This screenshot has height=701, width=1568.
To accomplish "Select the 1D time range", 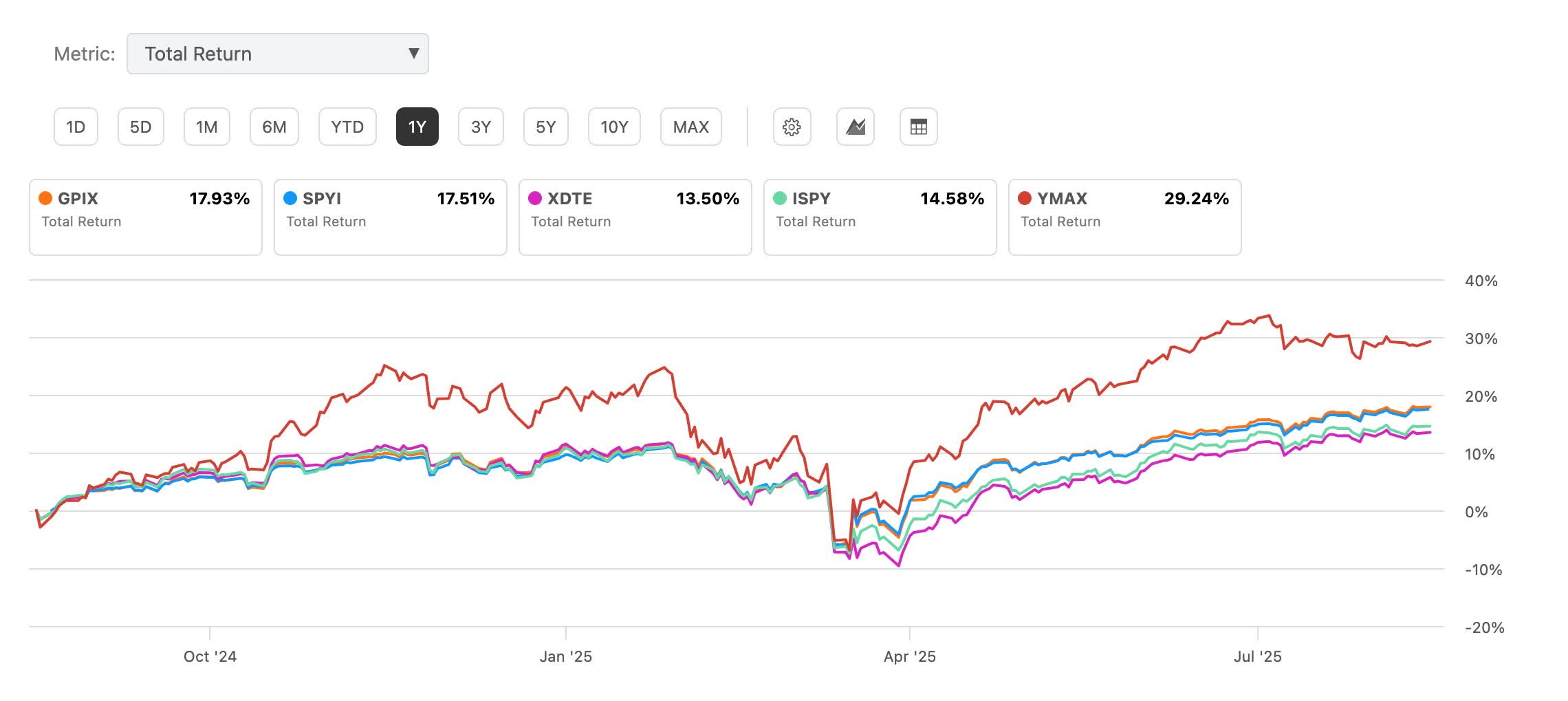I will (76, 127).
